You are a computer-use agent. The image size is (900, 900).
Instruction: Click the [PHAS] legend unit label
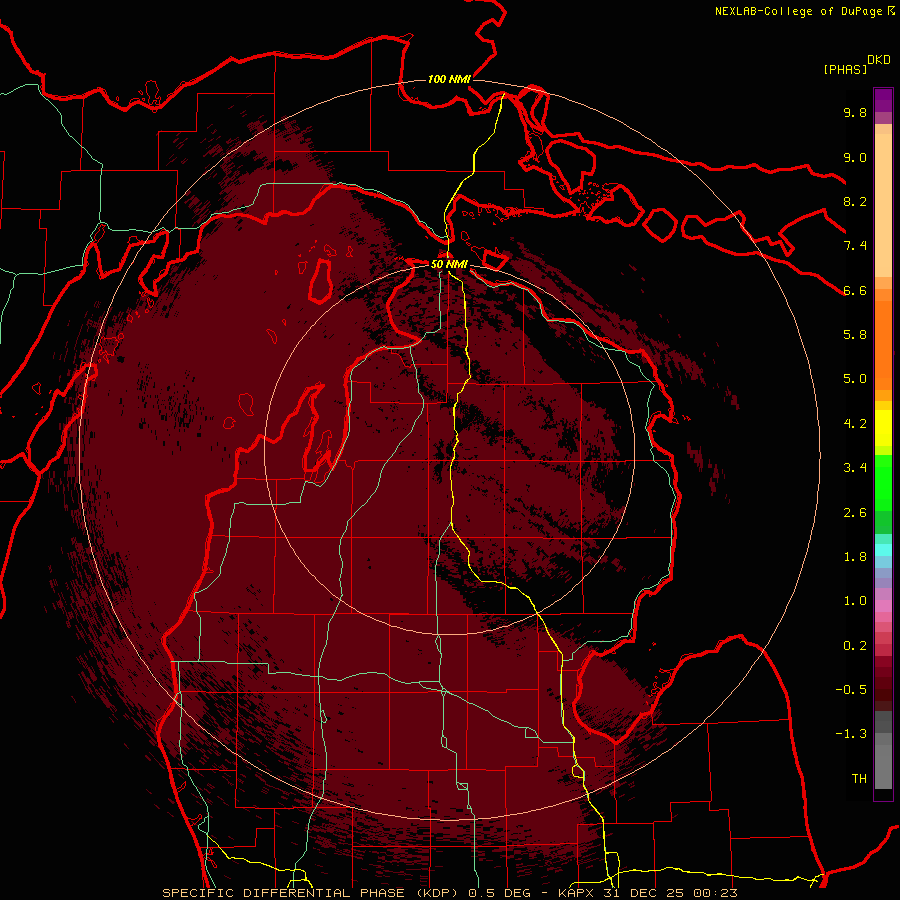click(845, 70)
